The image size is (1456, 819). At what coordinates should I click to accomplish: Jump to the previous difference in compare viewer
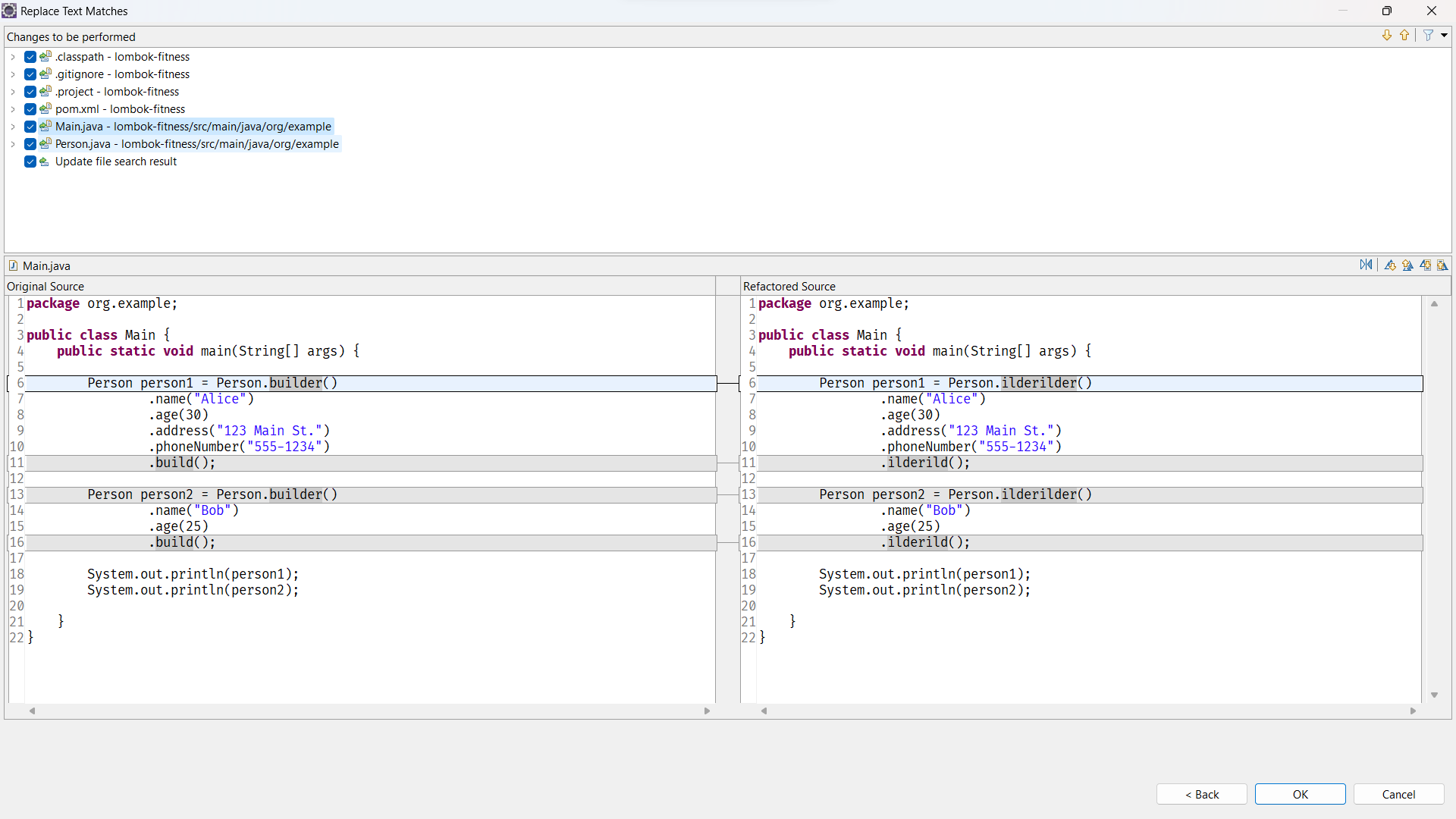[x=1409, y=265]
